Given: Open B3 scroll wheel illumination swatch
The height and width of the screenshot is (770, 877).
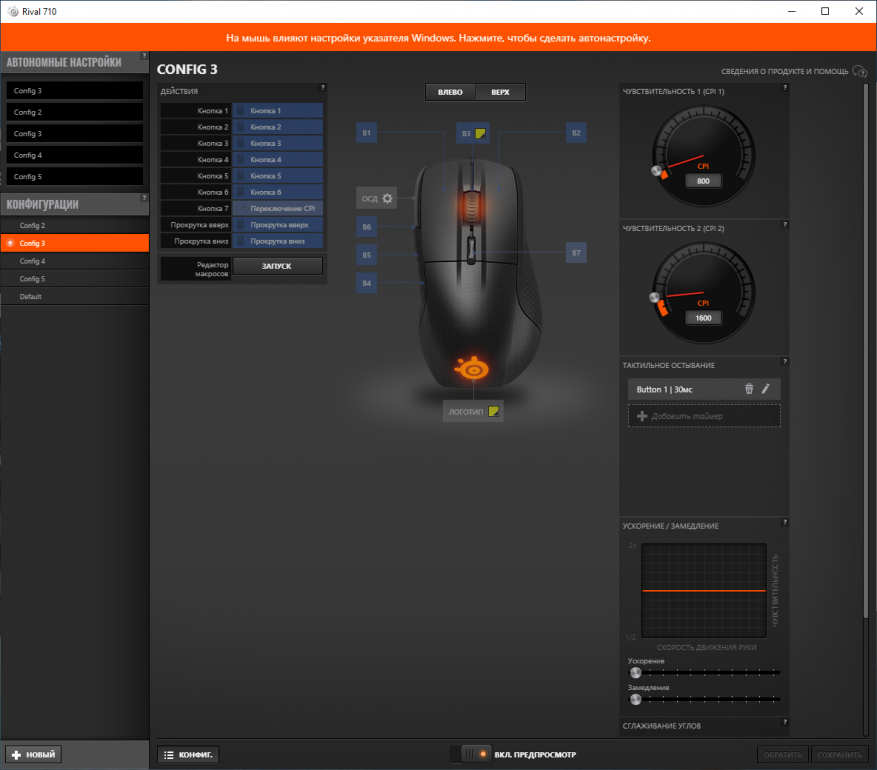Looking at the screenshot, I should point(480,133).
